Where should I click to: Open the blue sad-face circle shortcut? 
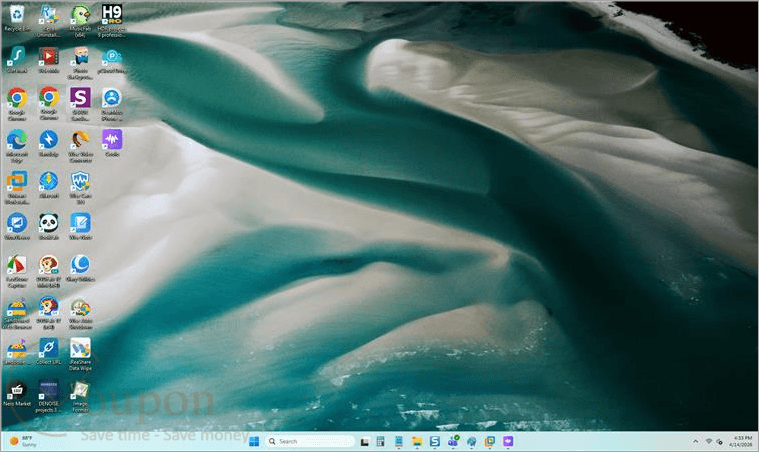(x=112, y=104)
